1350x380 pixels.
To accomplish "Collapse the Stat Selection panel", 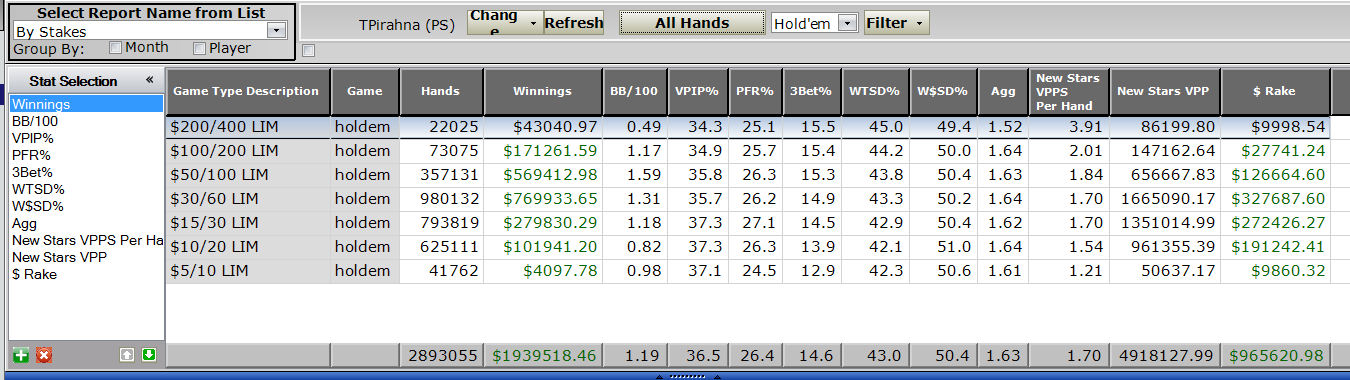I will (x=150, y=80).
